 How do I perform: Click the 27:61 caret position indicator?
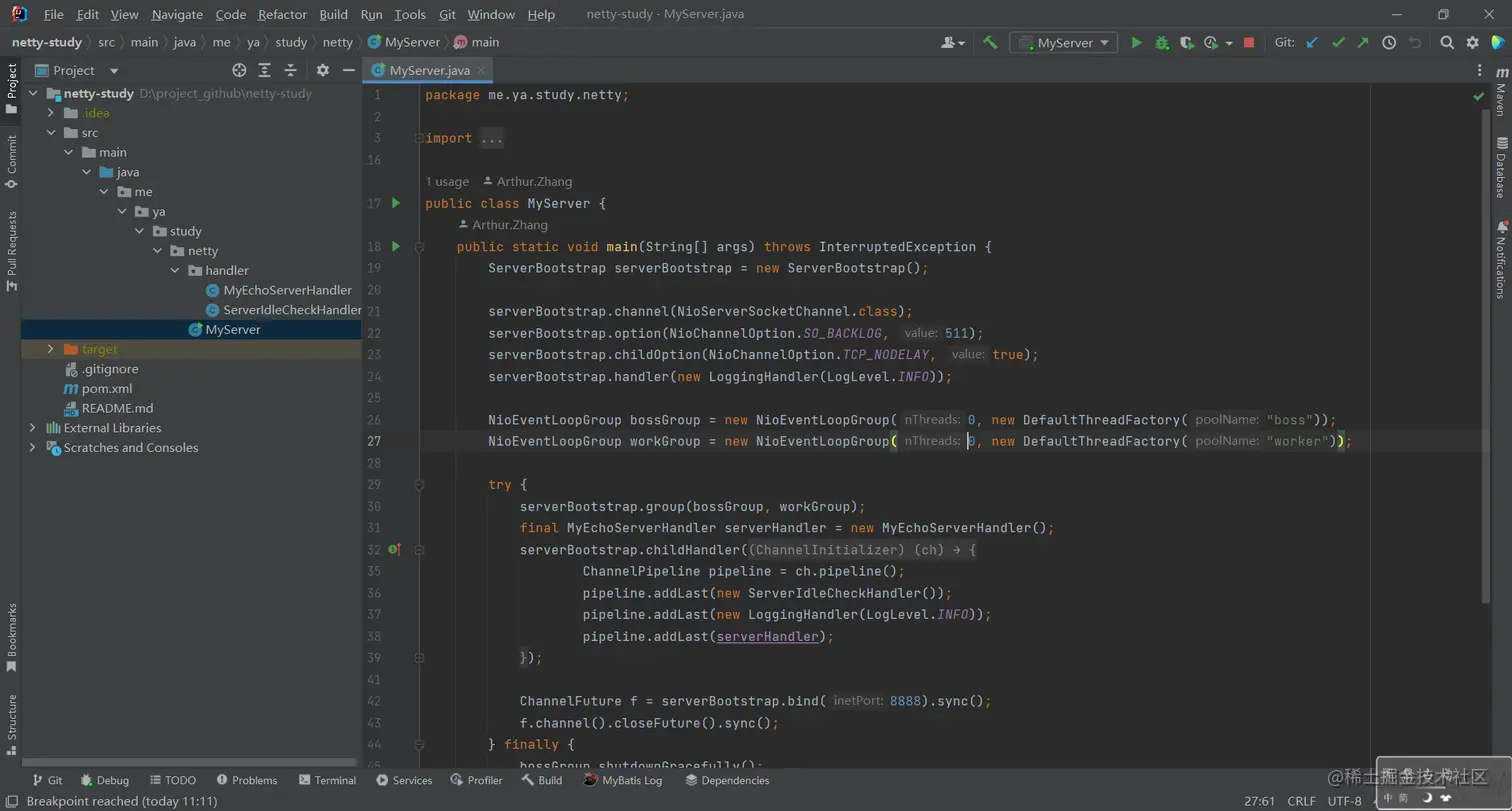tap(1259, 801)
